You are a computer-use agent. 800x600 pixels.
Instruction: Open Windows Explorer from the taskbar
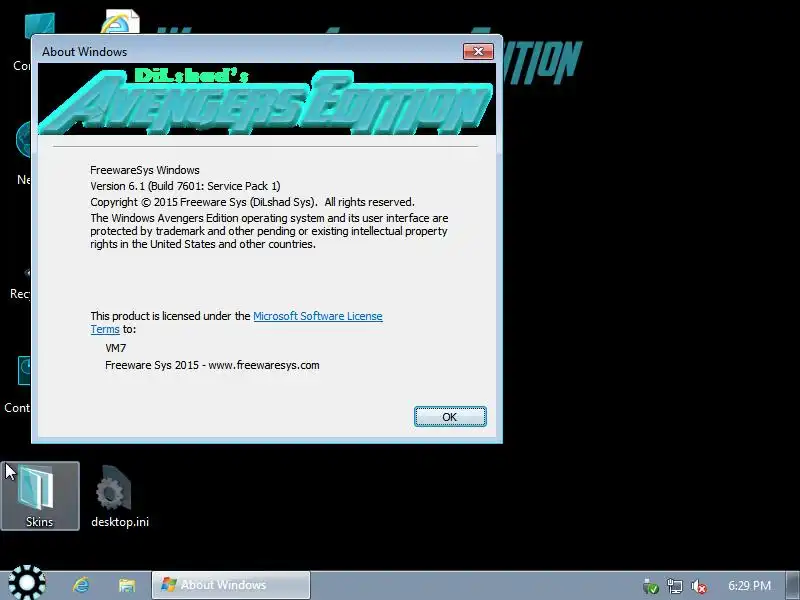pyautogui.click(x=127, y=585)
